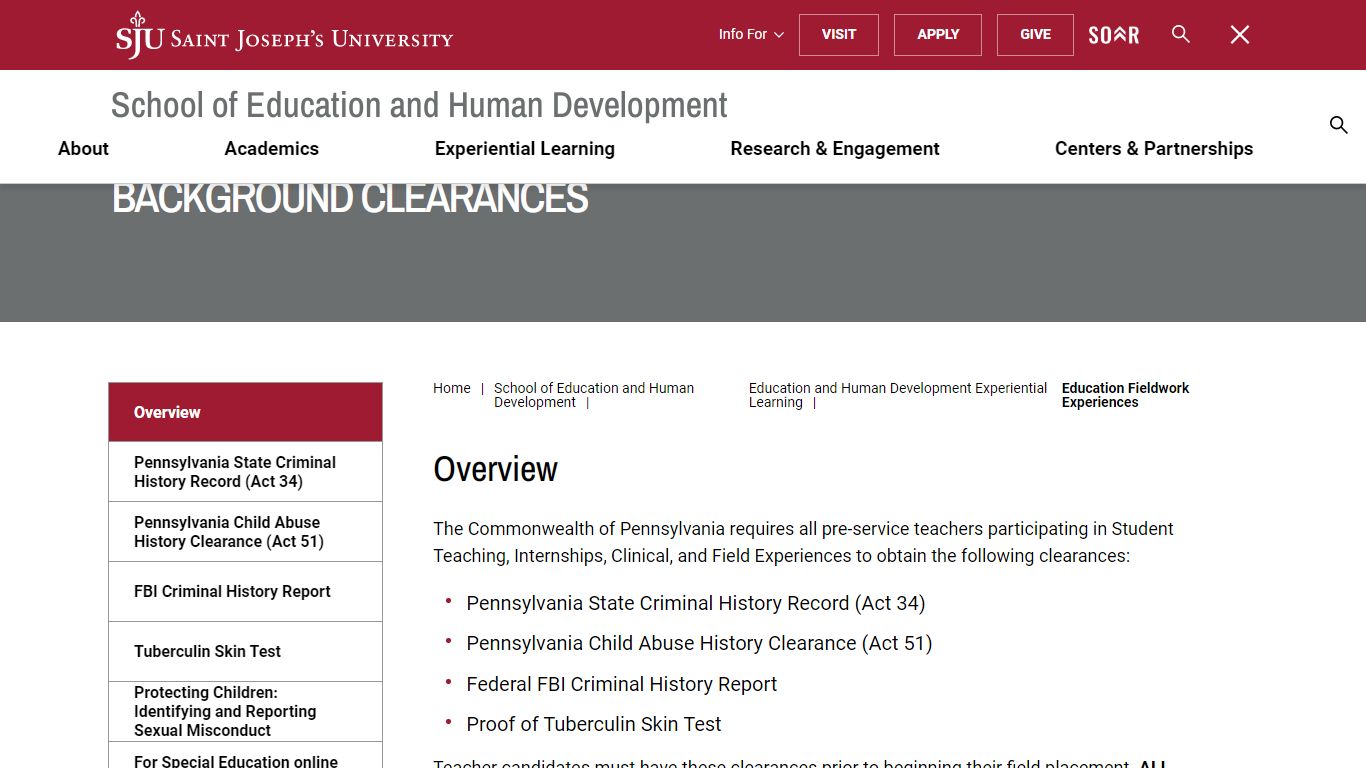Click the GIVE button
This screenshot has width=1366, height=768.
point(1035,35)
